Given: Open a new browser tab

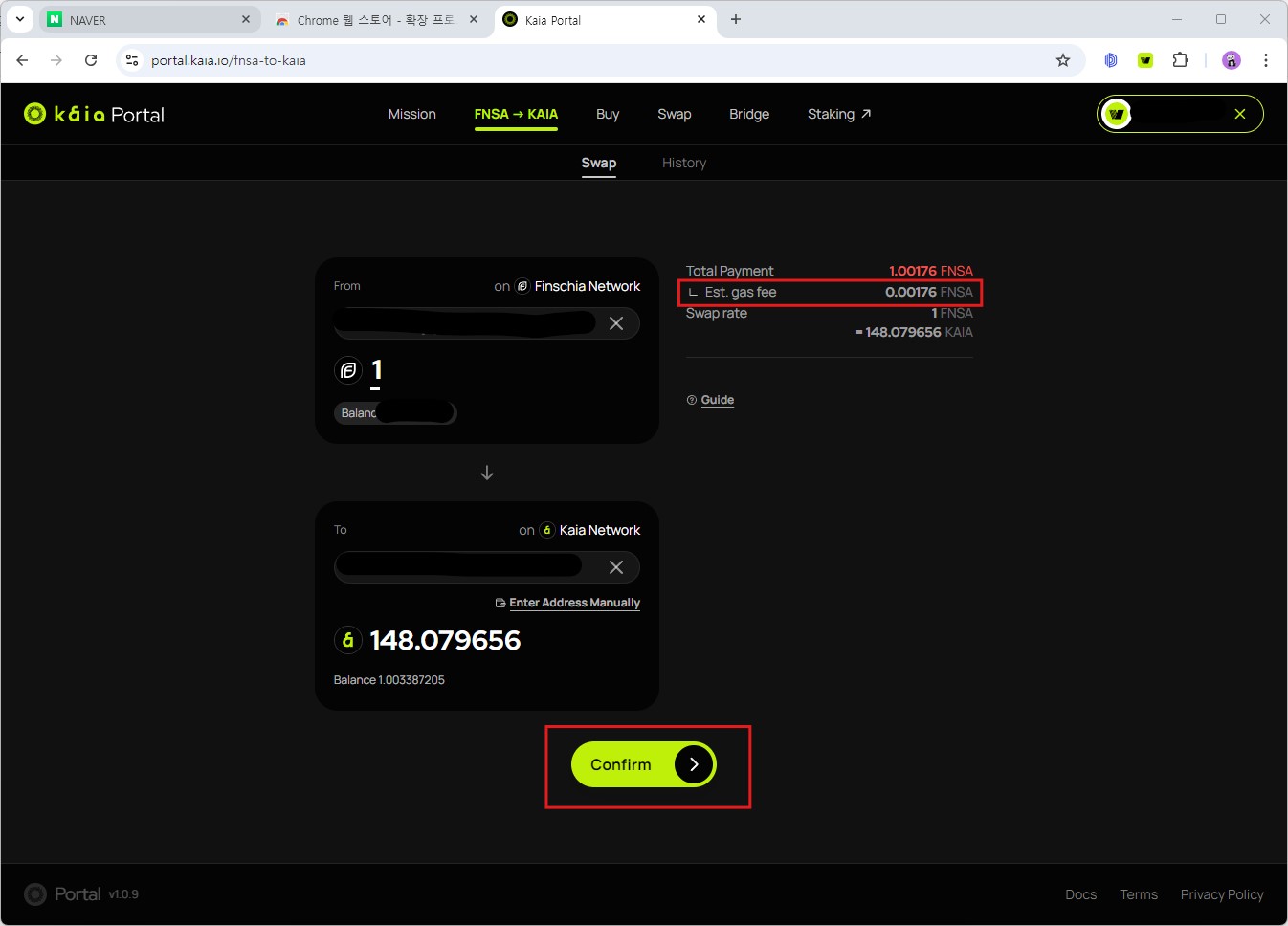Looking at the screenshot, I should (x=736, y=19).
